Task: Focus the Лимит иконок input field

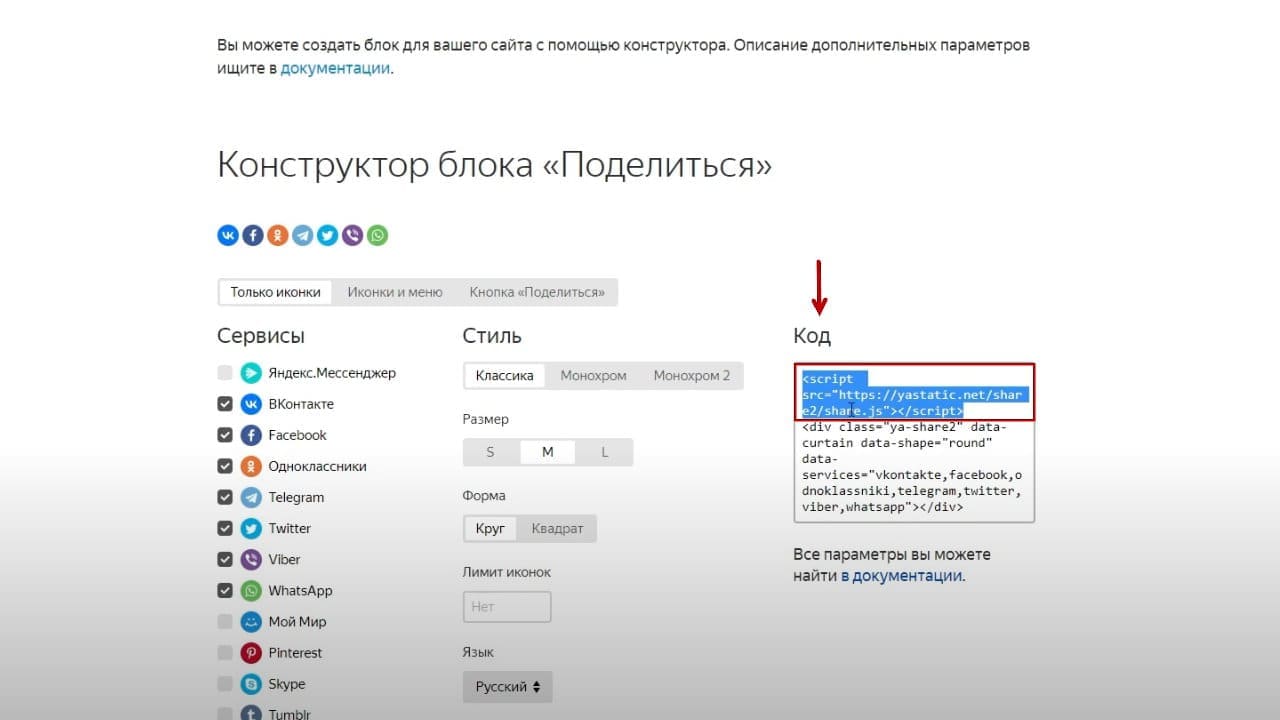Action: click(507, 607)
